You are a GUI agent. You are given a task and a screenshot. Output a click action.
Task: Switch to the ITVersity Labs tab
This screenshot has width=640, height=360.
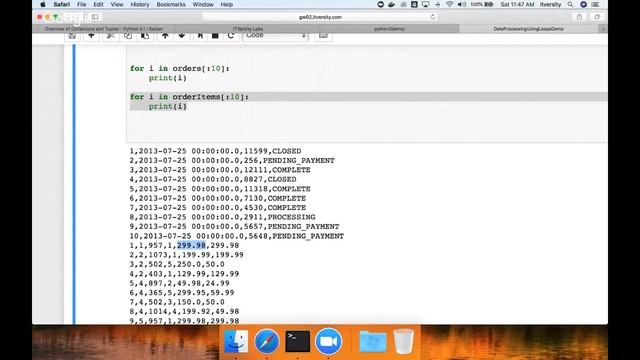pos(247,29)
